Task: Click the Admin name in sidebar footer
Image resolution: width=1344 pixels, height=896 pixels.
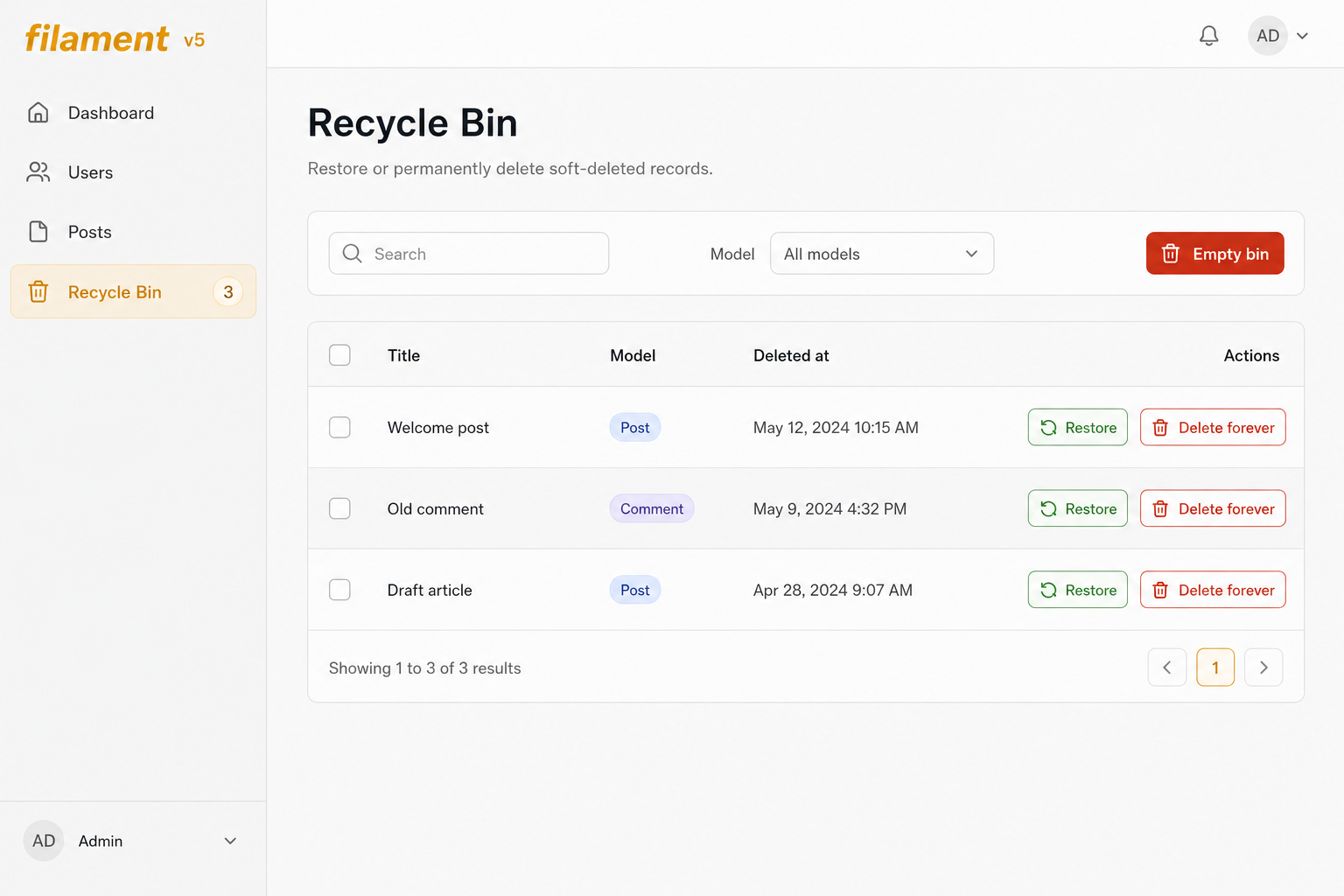Action: [101, 841]
